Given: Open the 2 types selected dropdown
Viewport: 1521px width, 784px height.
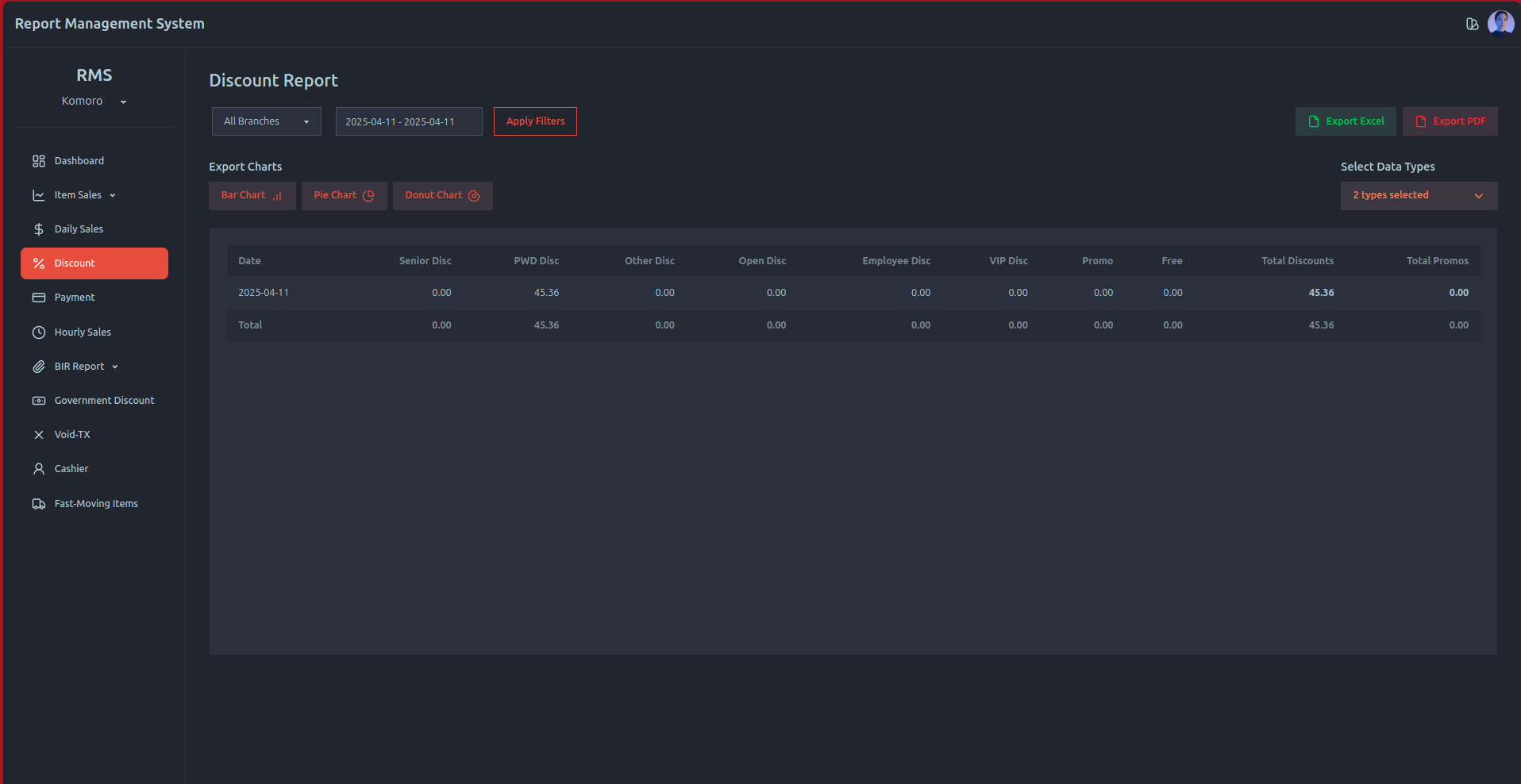Looking at the screenshot, I should [1418, 196].
